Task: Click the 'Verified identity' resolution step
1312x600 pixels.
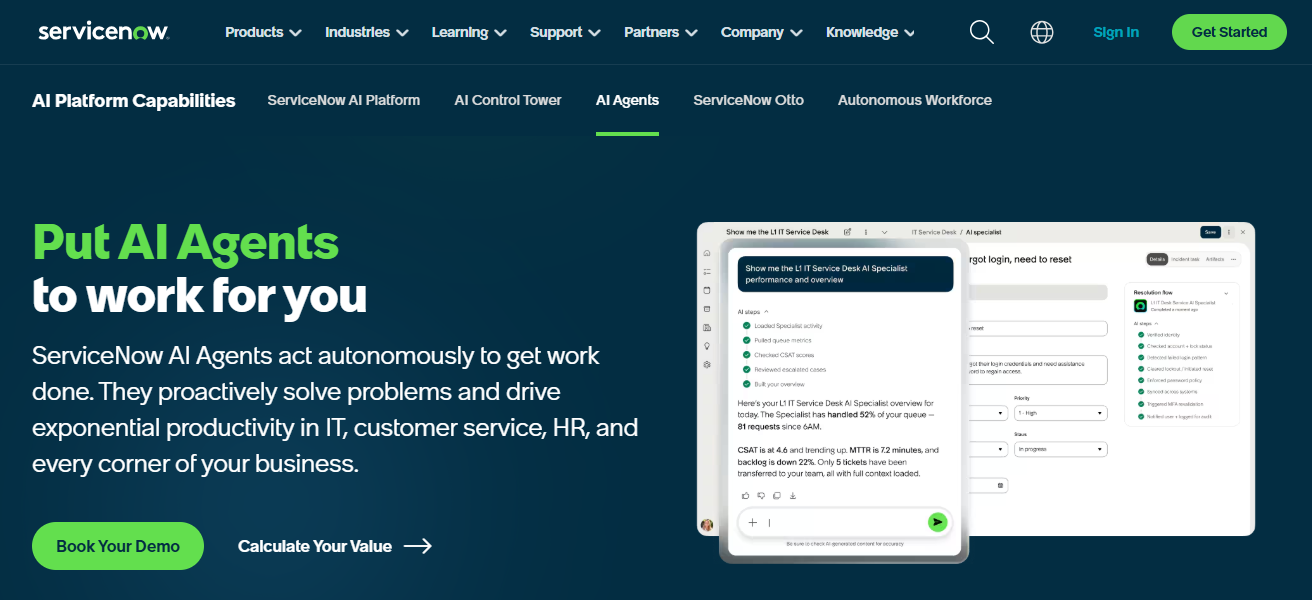Action: (x=1163, y=335)
